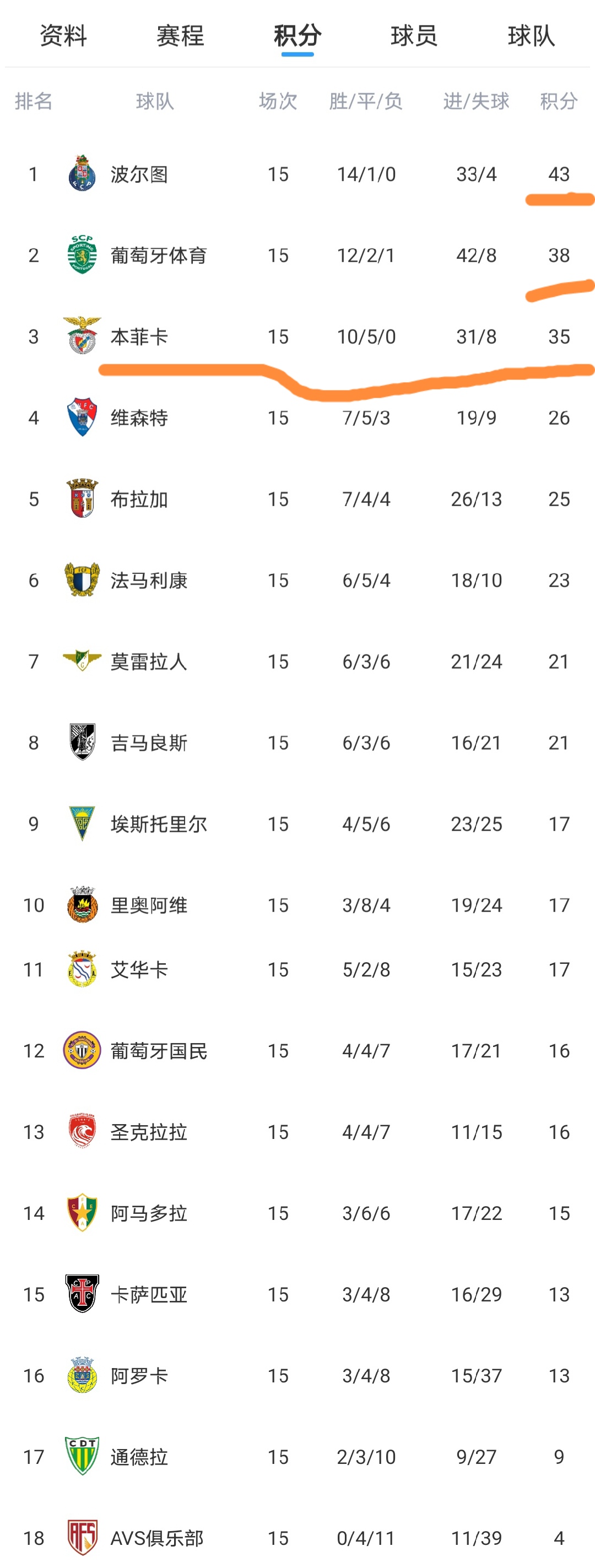Tap the Benfica eagle crest
Screen dimensions: 595x1568
pyautogui.click(x=82, y=335)
